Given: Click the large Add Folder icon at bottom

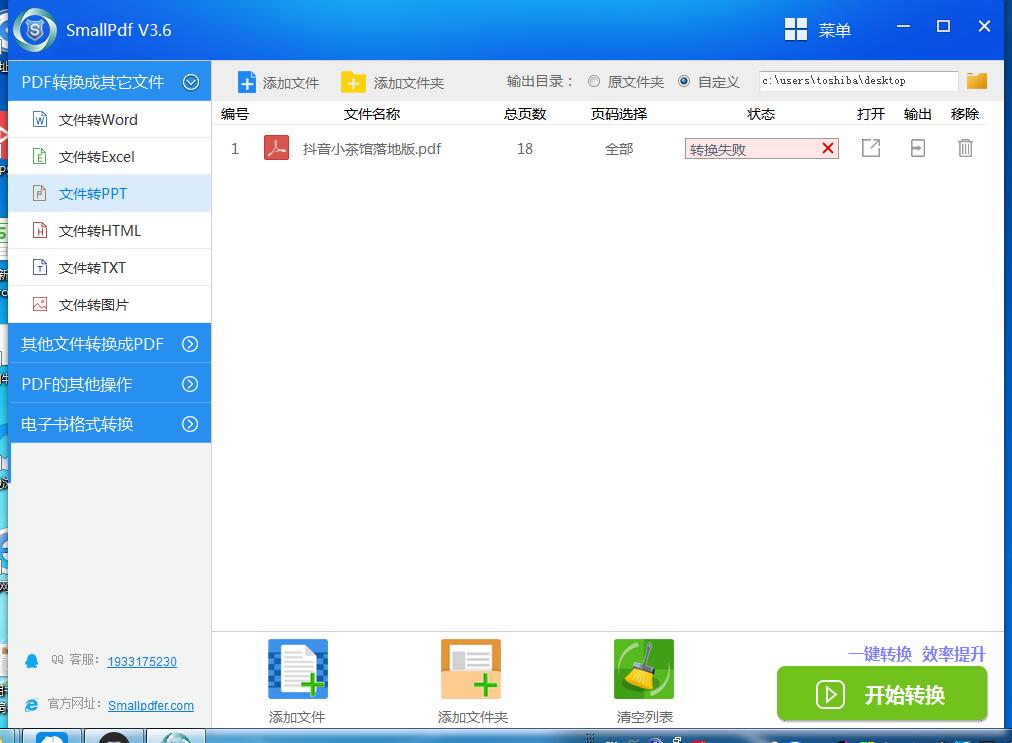Looking at the screenshot, I should [x=471, y=670].
